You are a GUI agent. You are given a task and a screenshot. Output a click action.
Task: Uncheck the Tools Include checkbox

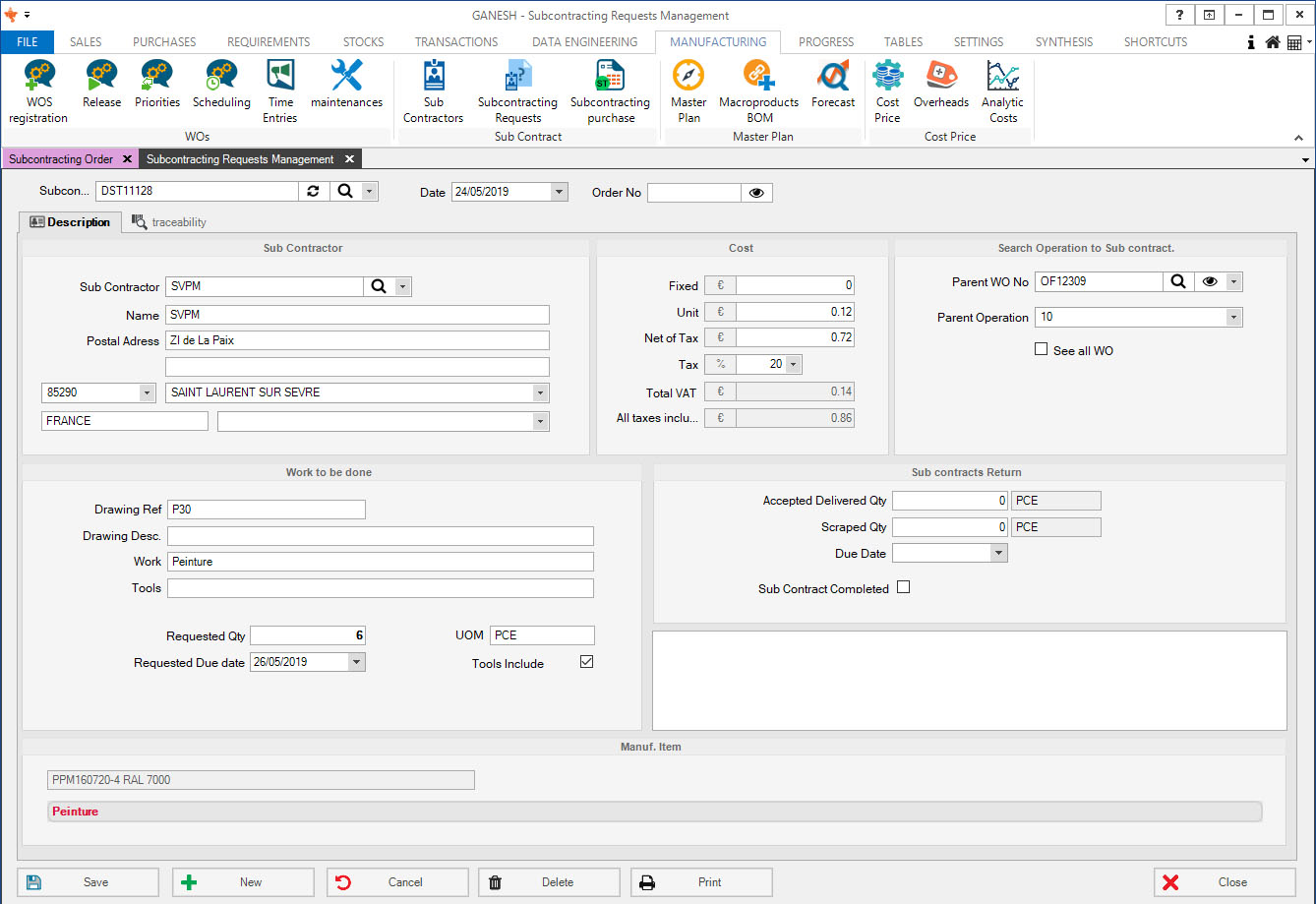pyautogui.click(x=587, y=662)
